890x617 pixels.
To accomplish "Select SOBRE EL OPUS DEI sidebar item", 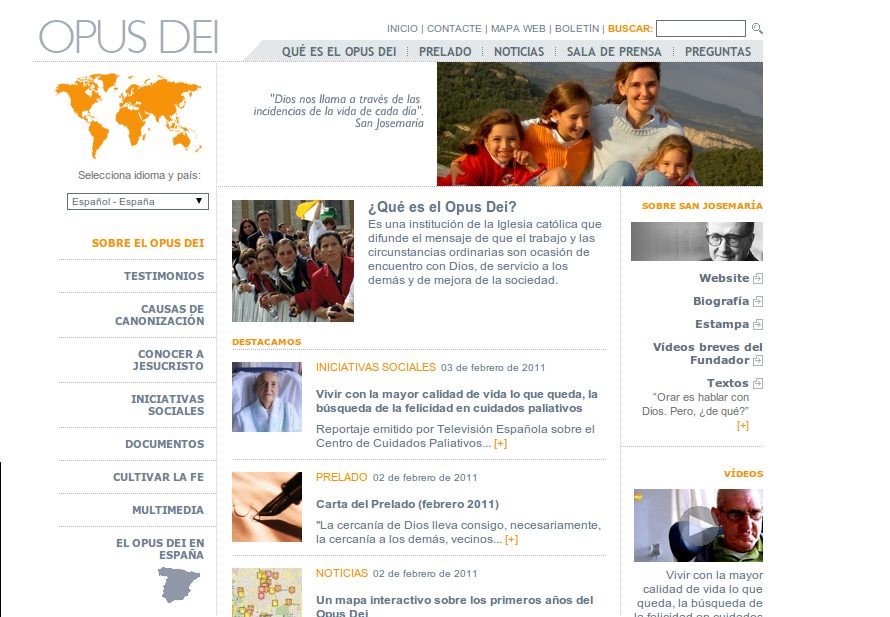I will coord(148,243).
